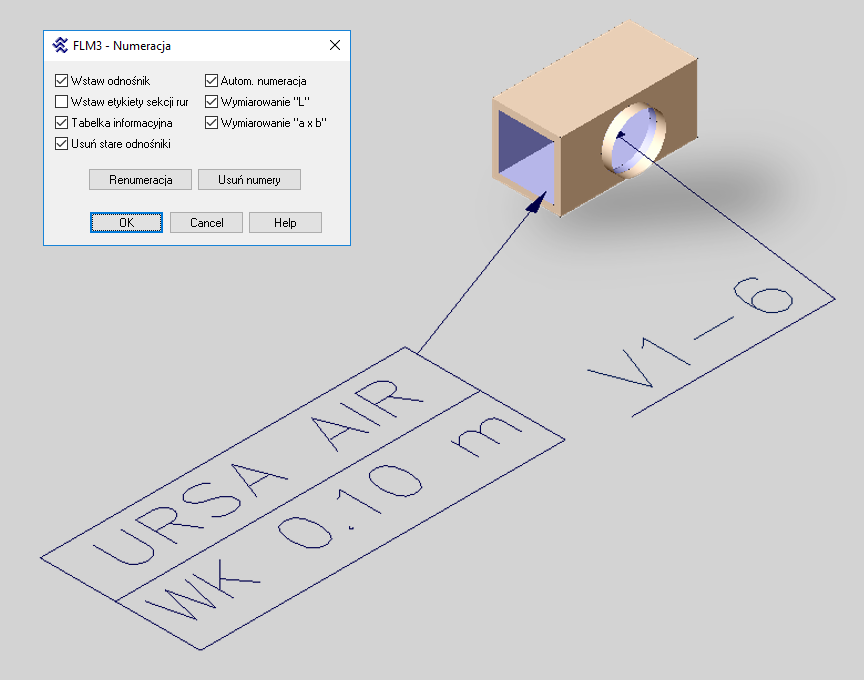Uncheck 'Tabelka informacyjna' checkbox

click(x=62, y=123)
